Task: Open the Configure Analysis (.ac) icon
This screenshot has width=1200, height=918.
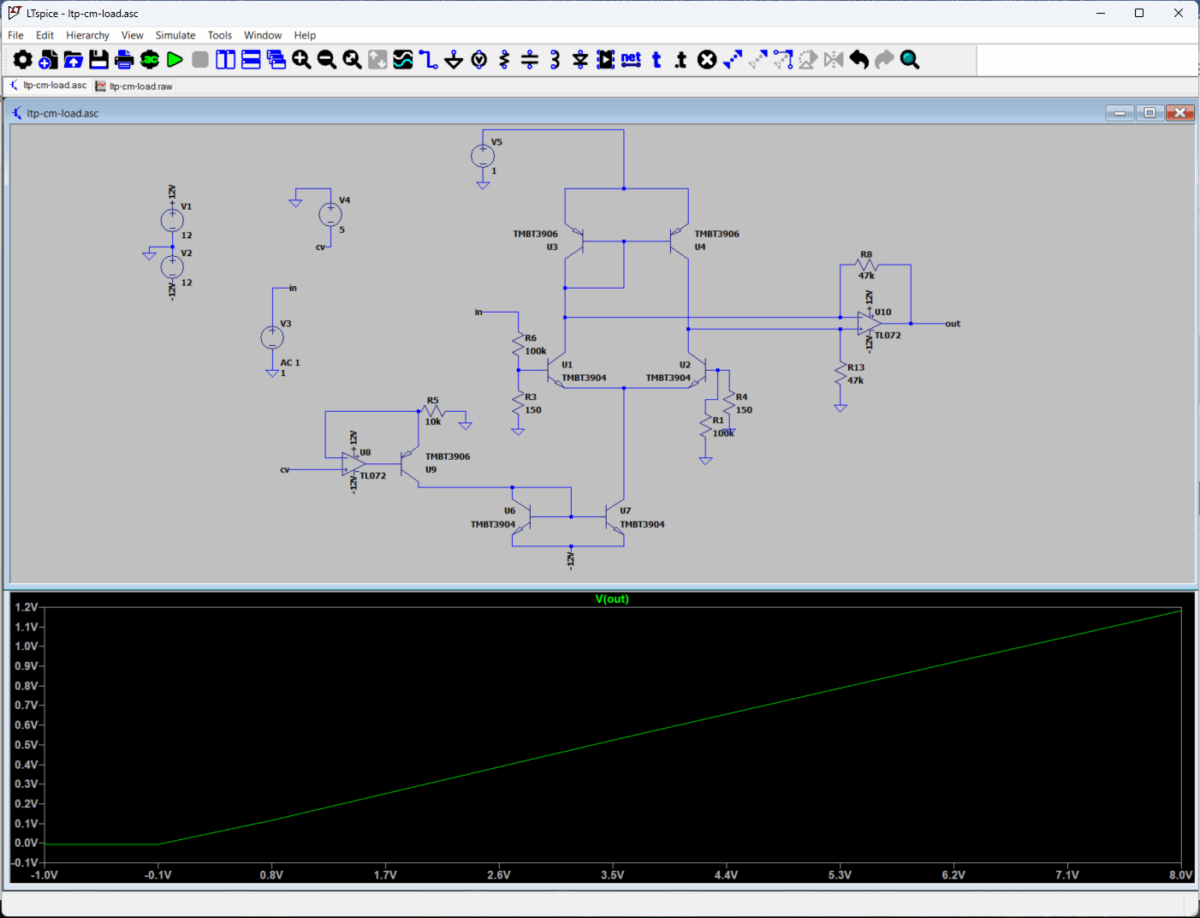Action: (149, 60)
